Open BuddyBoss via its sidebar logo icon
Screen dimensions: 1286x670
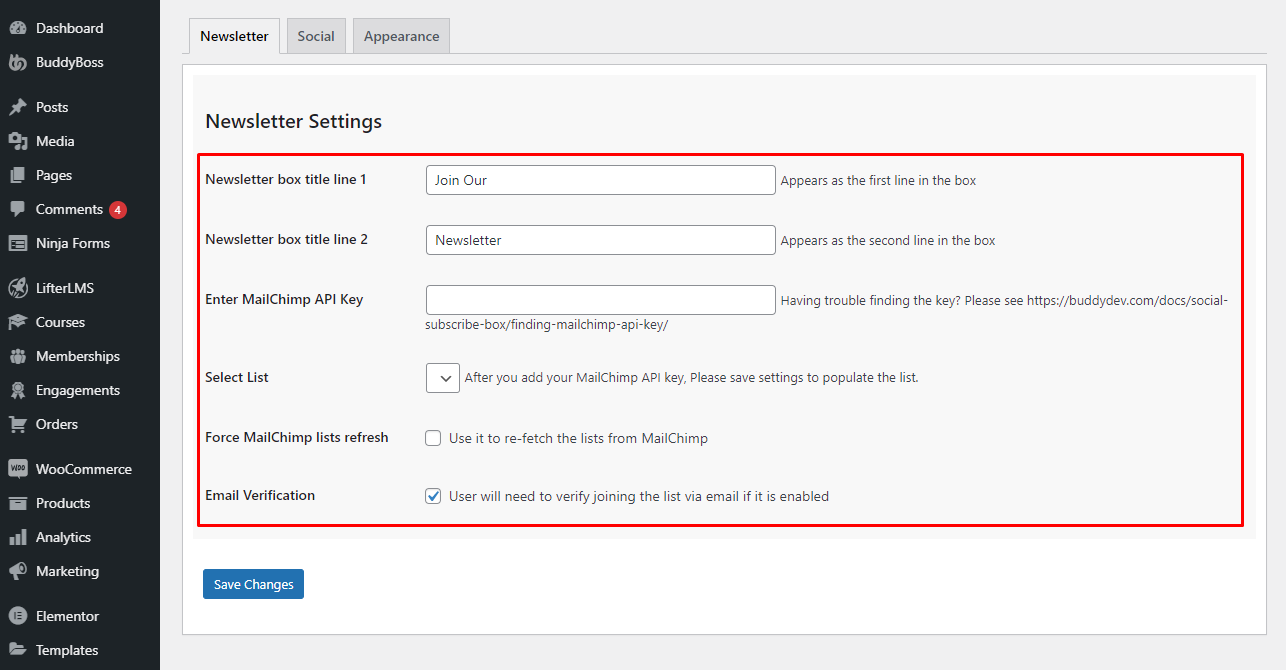tap(17, 62)
